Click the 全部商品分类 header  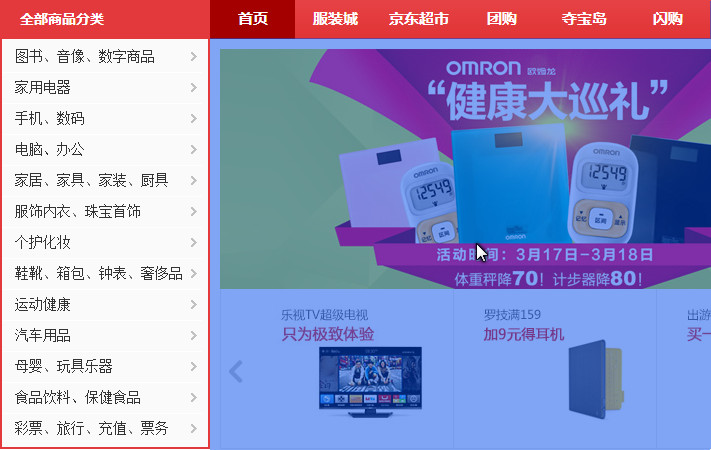[62, 19]
